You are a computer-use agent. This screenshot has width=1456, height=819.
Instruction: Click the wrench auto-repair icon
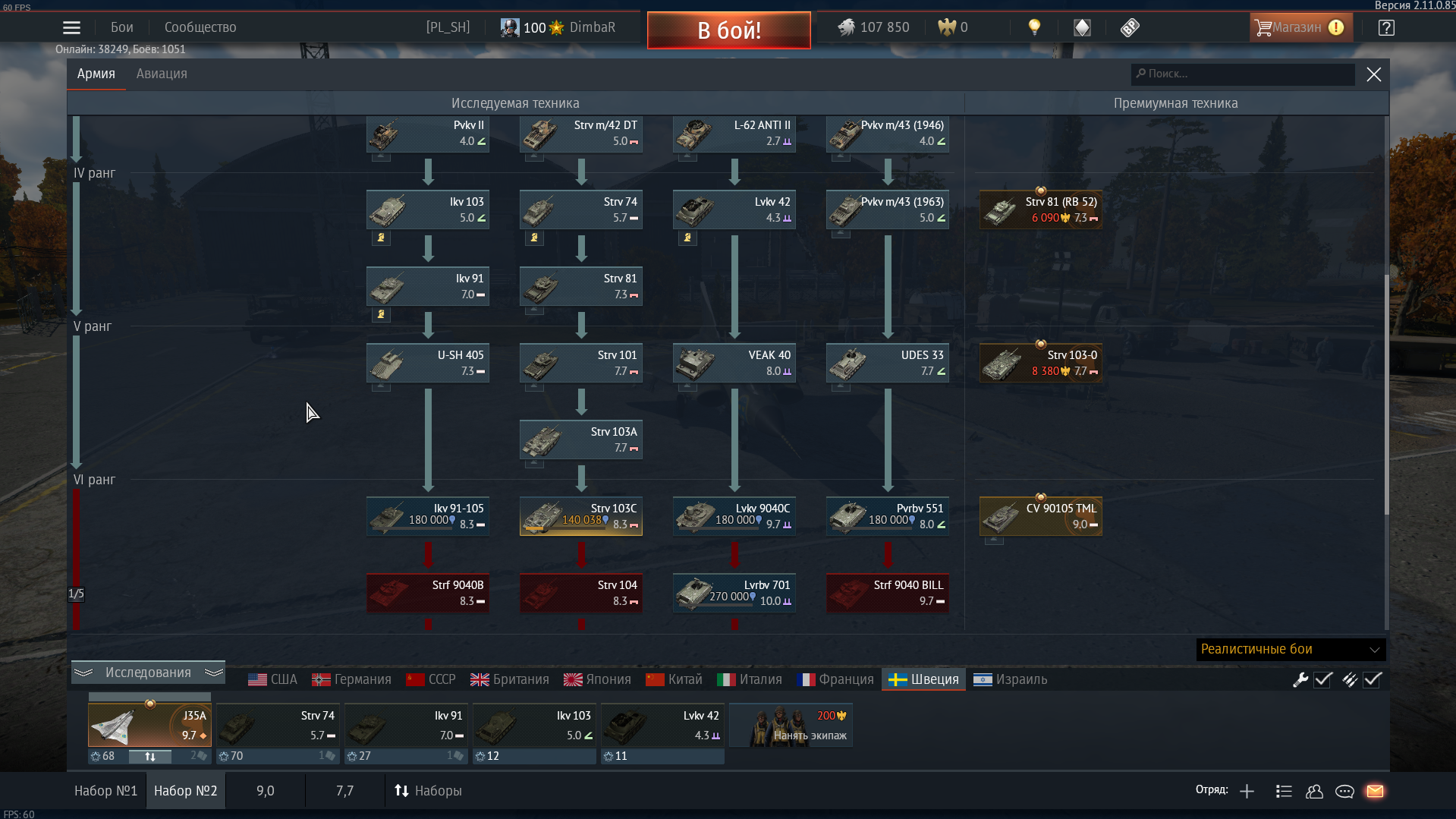[1300, 679]
